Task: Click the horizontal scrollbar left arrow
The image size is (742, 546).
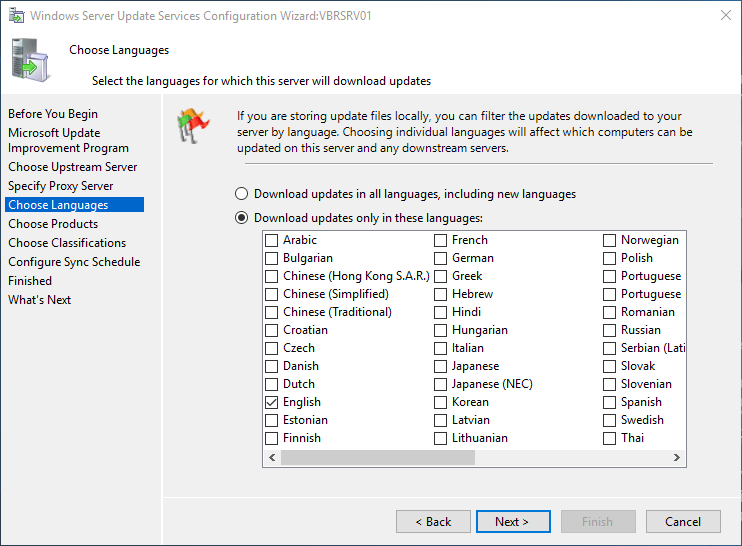Action: pos(271,457)
